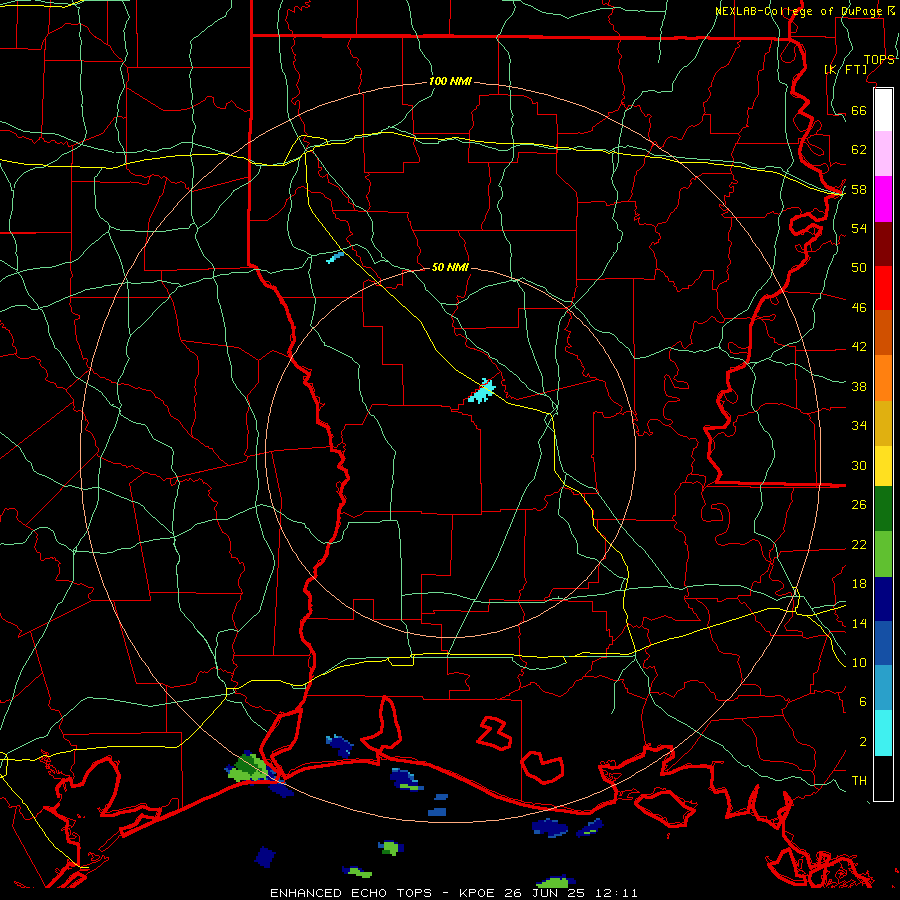
Task: Click the legend value '58'
Action: [859, 189]
